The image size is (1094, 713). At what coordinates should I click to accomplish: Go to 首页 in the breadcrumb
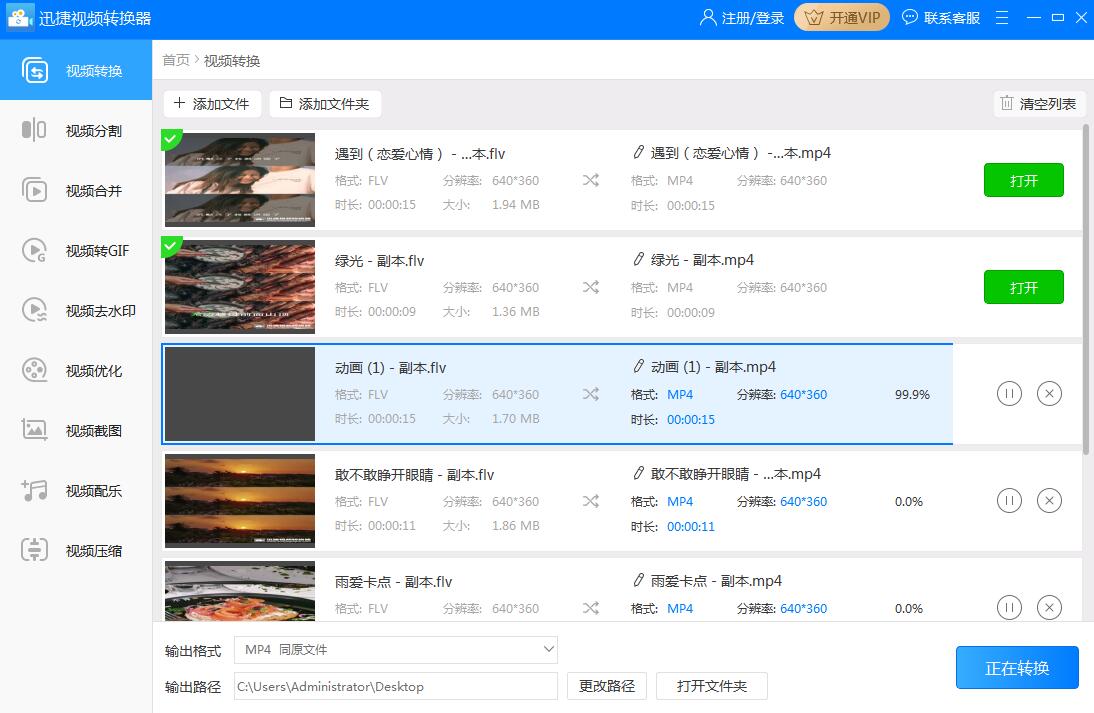click(x=175, y=60)
